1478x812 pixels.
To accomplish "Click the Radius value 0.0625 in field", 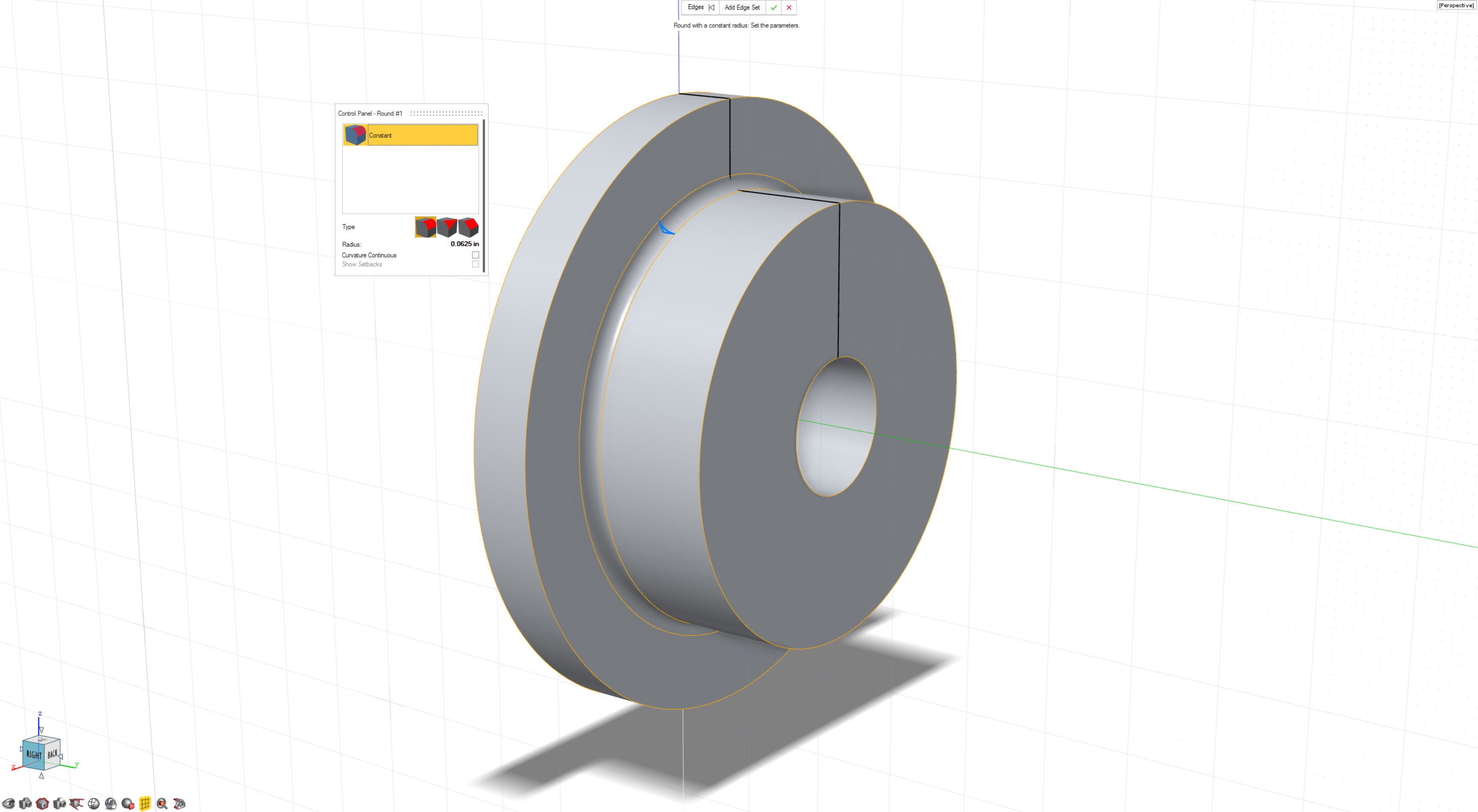I will coord(464,244).
